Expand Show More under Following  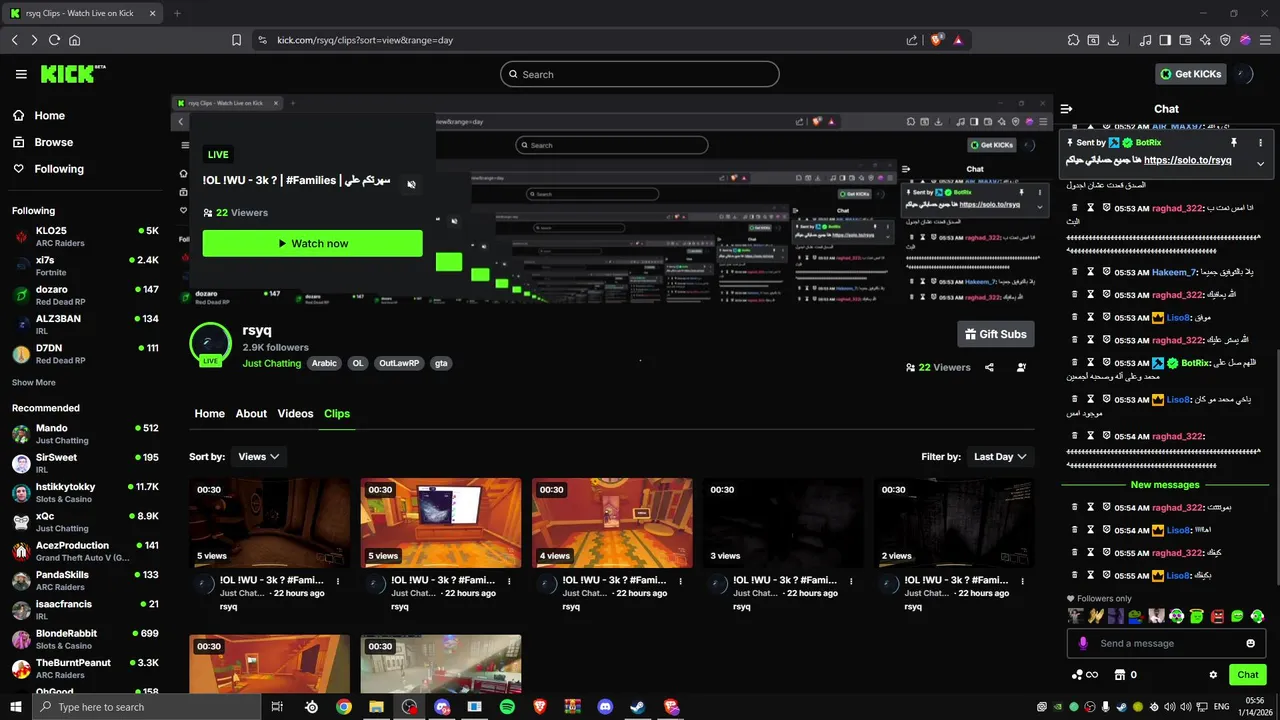[34, 382]
